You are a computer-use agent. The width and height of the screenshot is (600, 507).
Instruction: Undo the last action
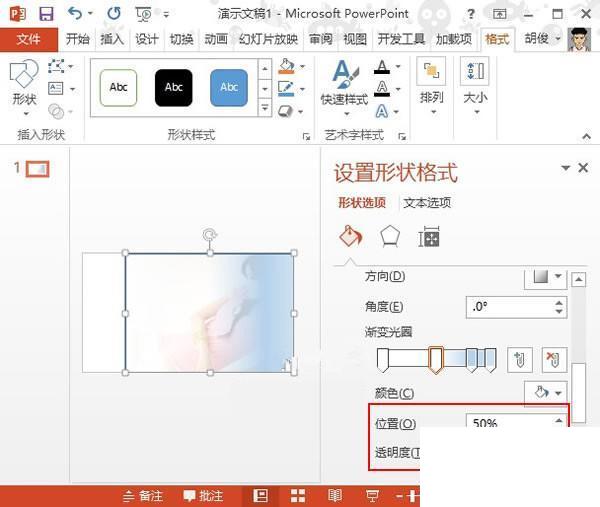click(75, 14)
